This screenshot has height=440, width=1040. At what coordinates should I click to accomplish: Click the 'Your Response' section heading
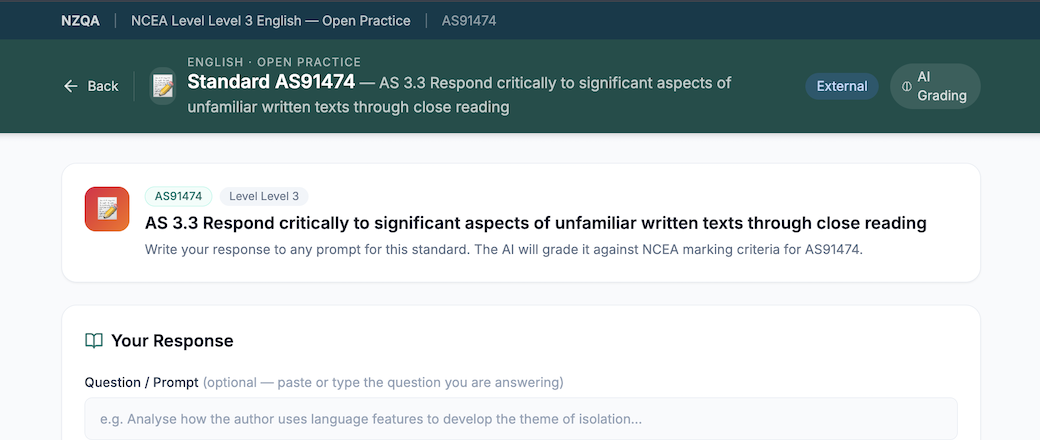[x=172, y=341]
